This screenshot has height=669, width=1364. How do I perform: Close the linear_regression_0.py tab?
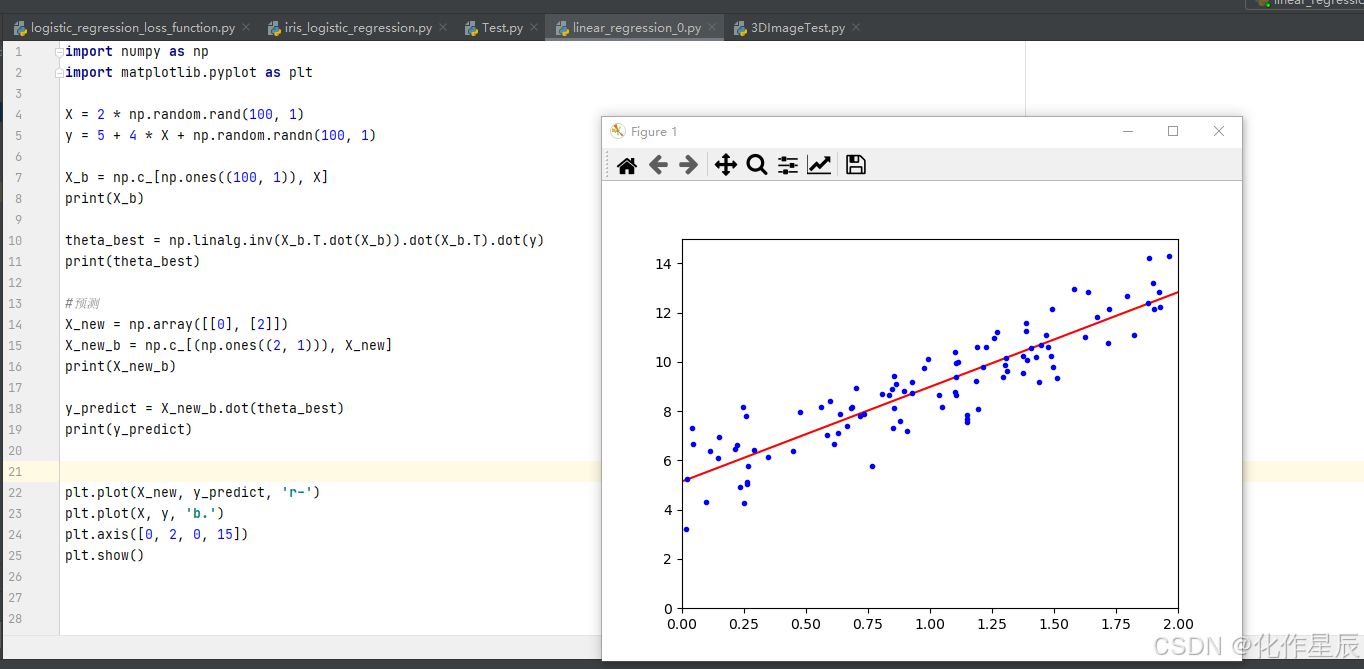711,28
